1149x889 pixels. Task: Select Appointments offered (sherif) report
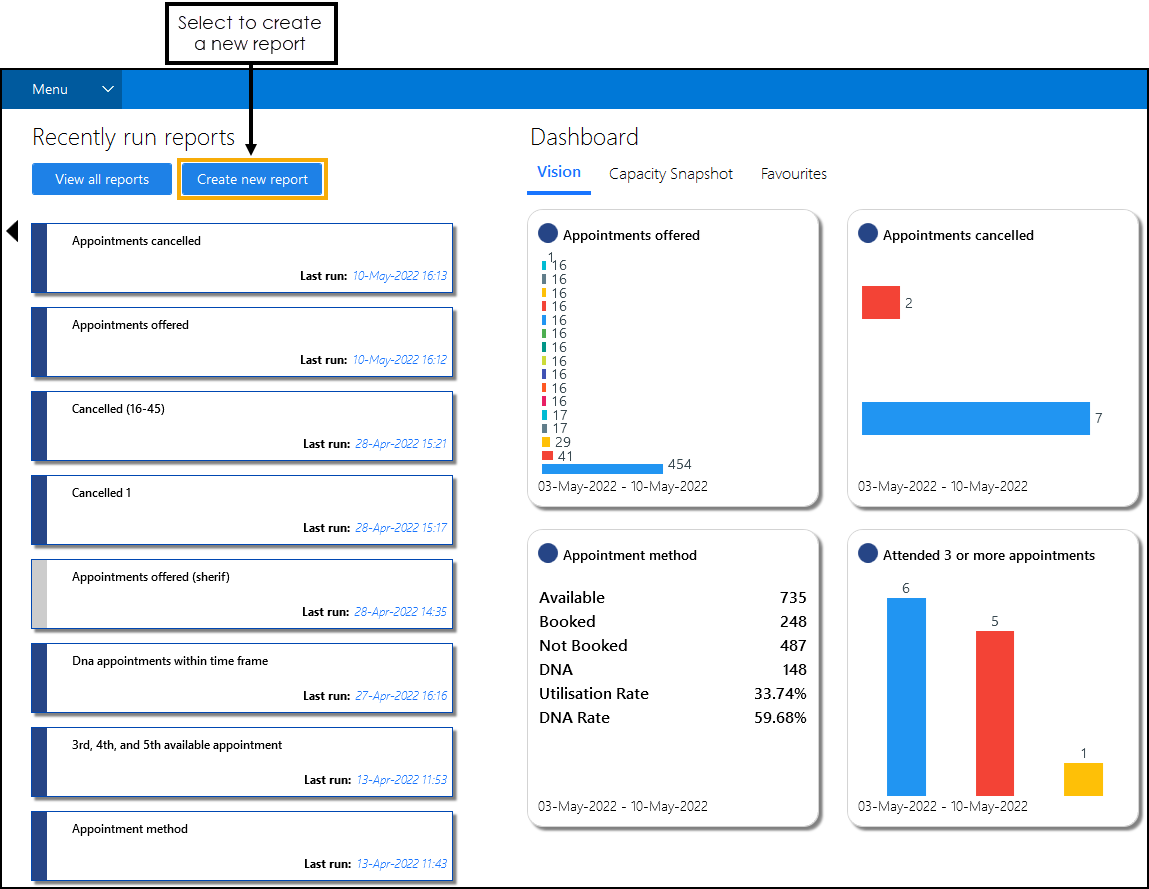point(243,594)
